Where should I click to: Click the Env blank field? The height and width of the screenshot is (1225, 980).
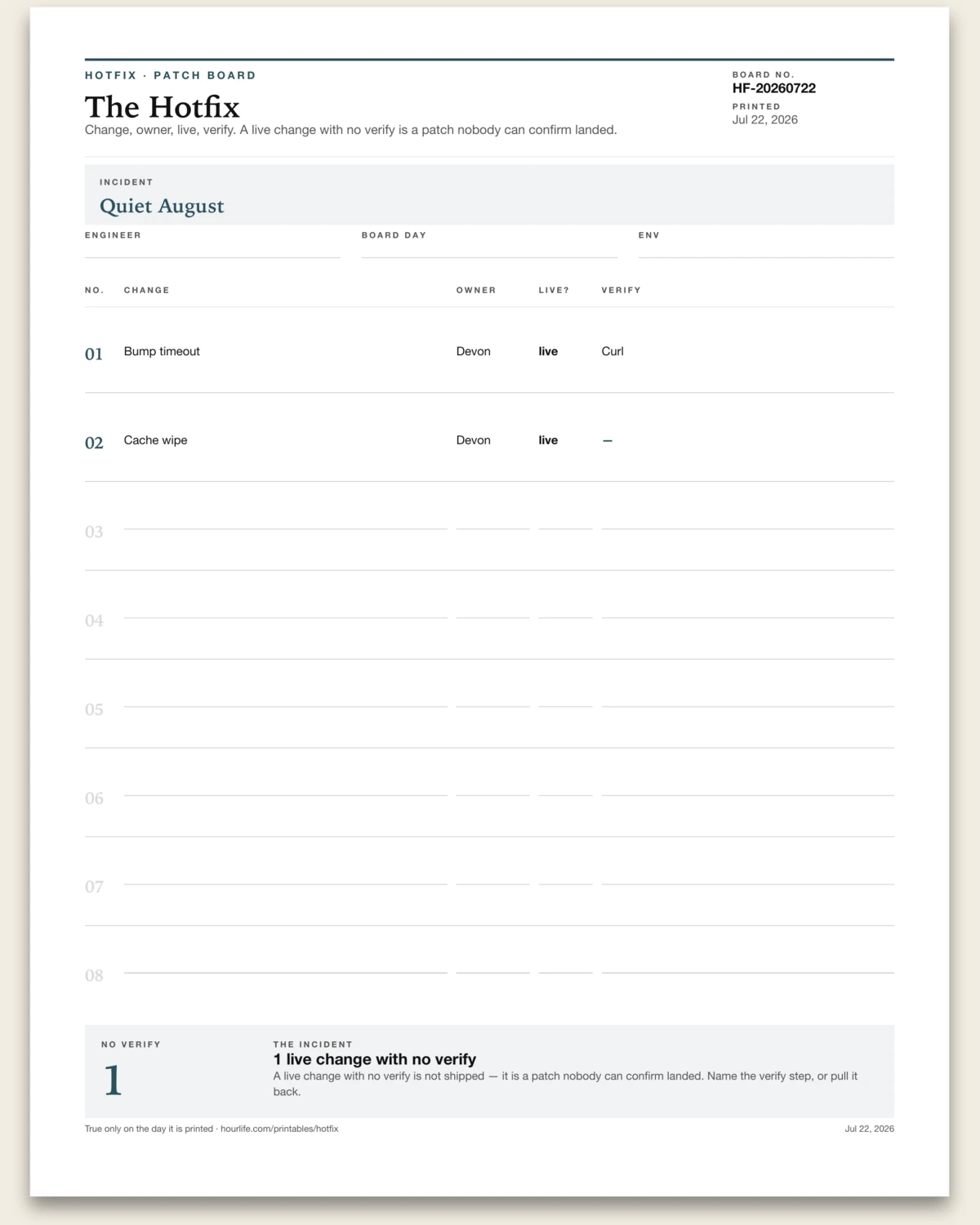coord(766,250)
